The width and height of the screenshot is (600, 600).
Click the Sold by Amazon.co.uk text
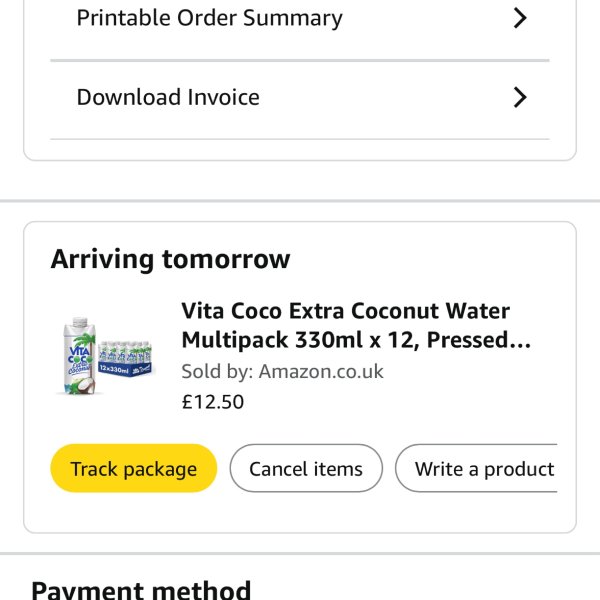[282, 372]
